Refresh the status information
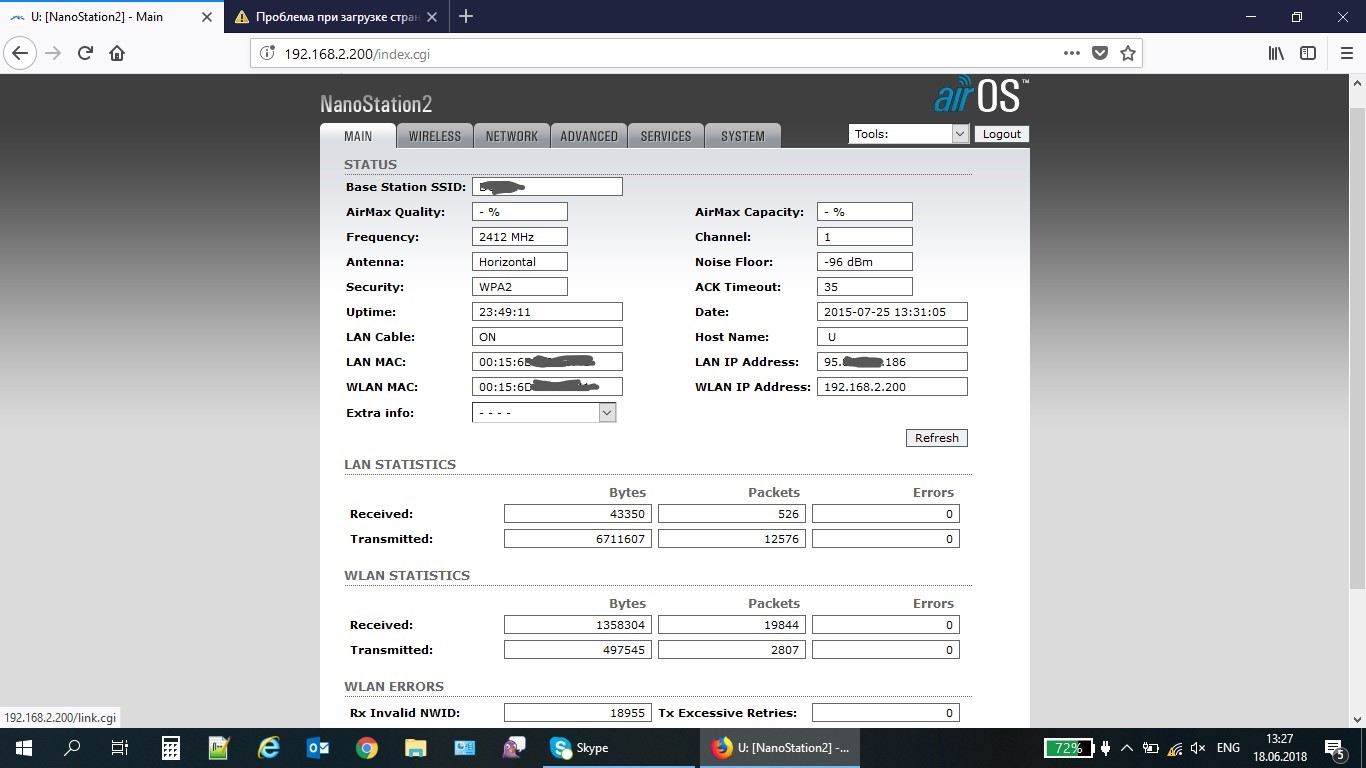This screenshot has width=1366, height=768. click(x=937, y=438)
